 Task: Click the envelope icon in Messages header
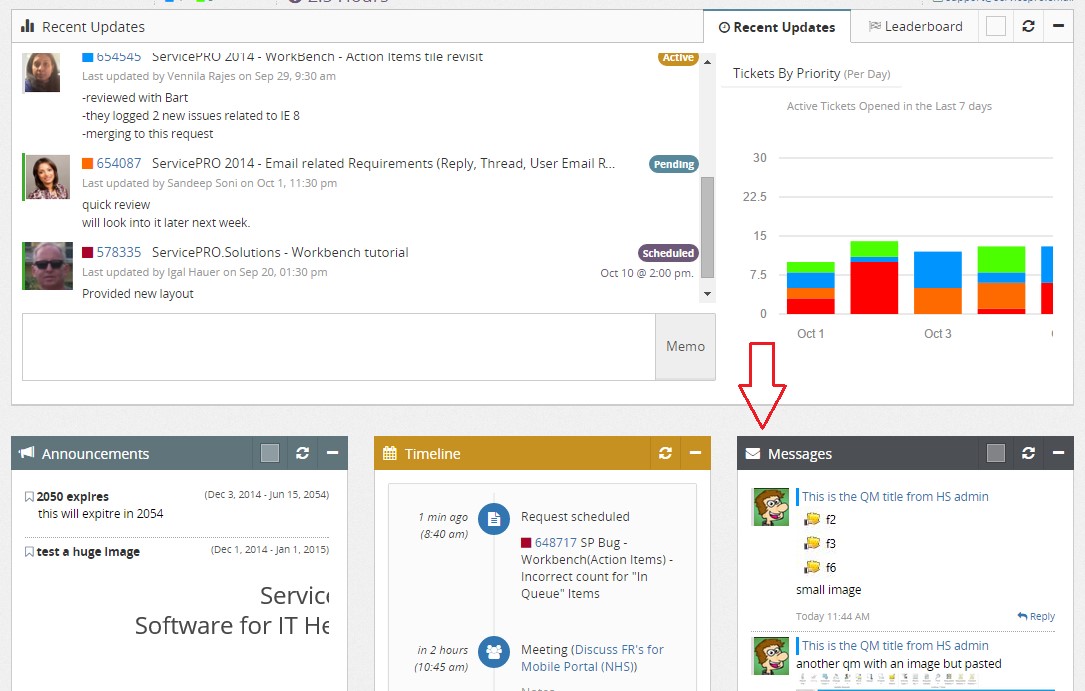(752, 453)
